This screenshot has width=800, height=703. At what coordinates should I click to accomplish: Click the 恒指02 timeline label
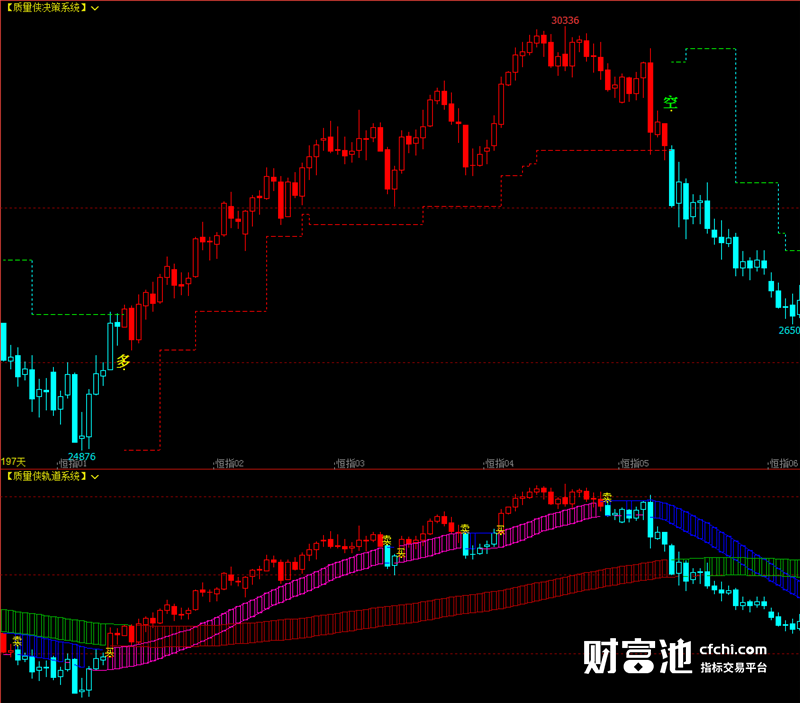click(x=229, y=463)
